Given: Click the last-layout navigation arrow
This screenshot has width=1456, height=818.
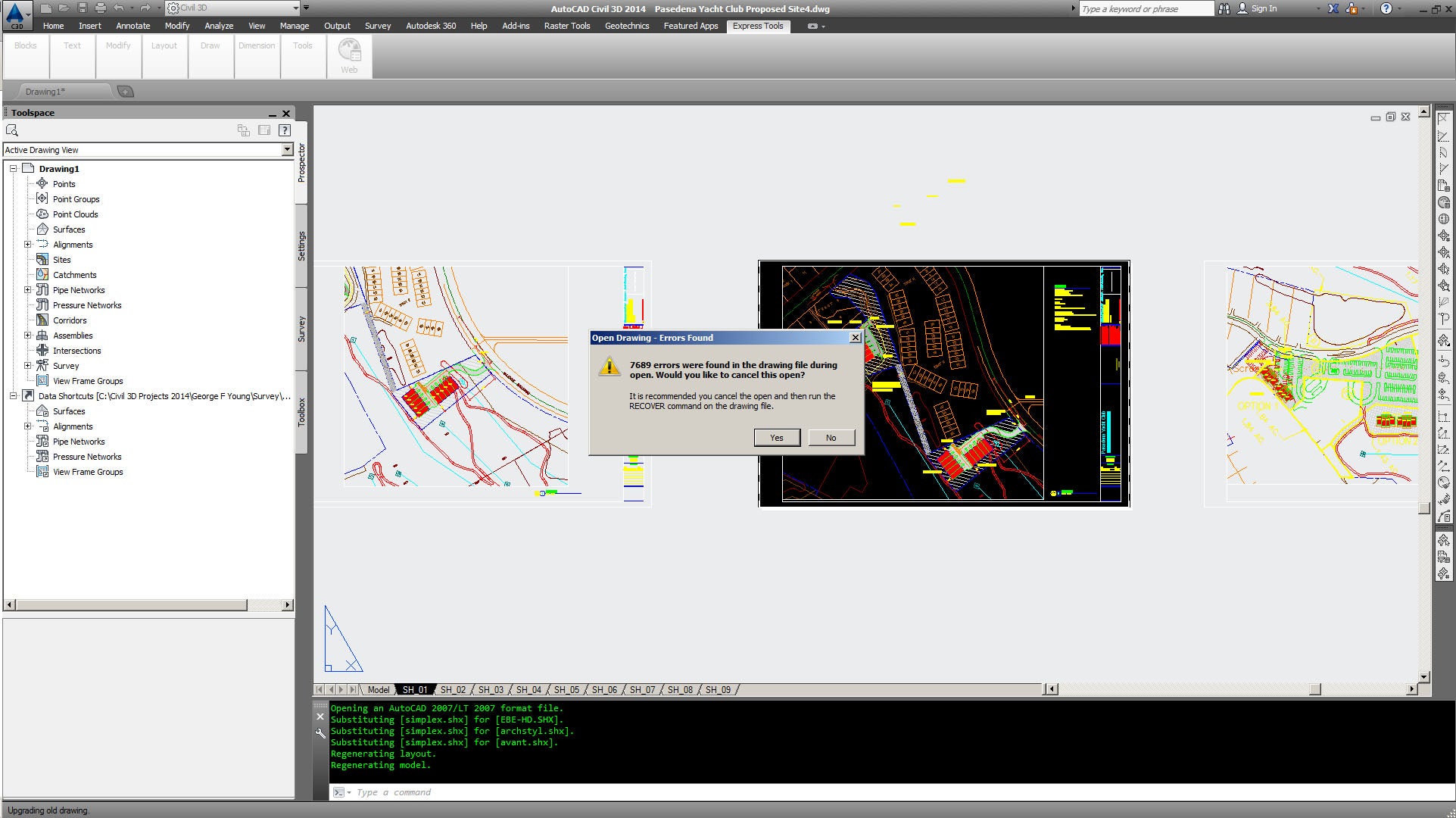Looking at the screenshot, I should [x=353, y=690].
